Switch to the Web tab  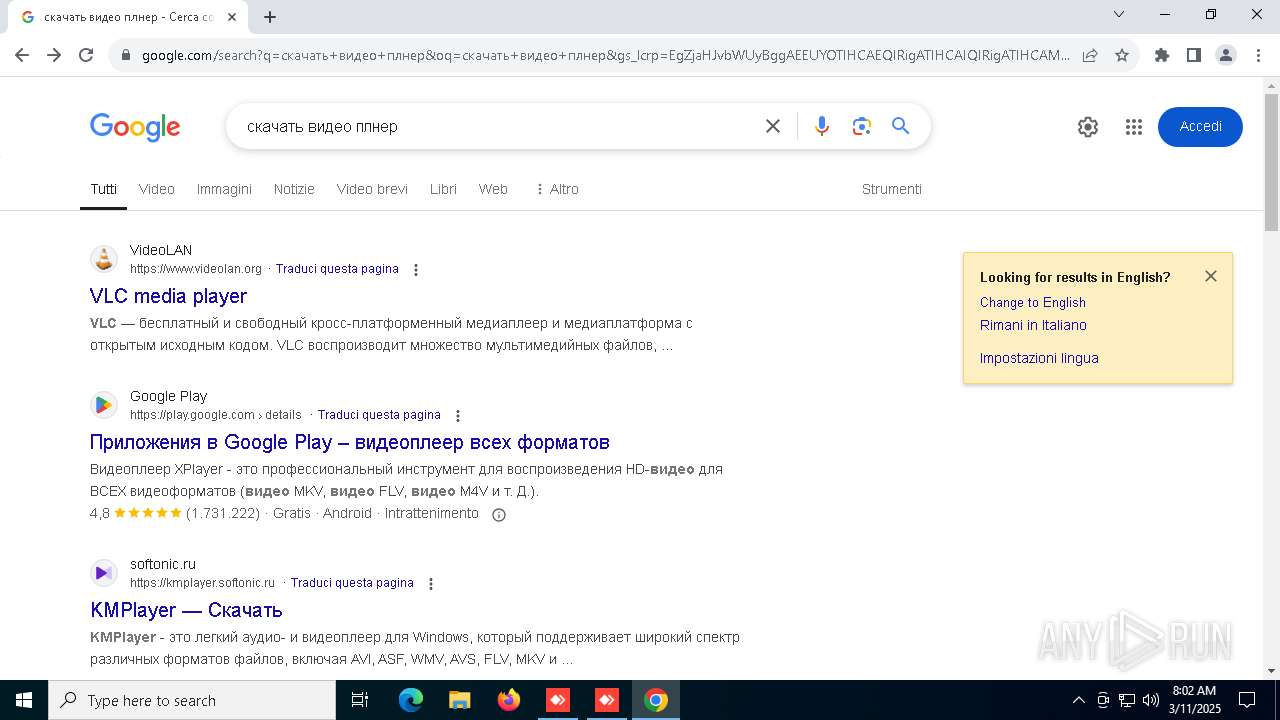493,189
